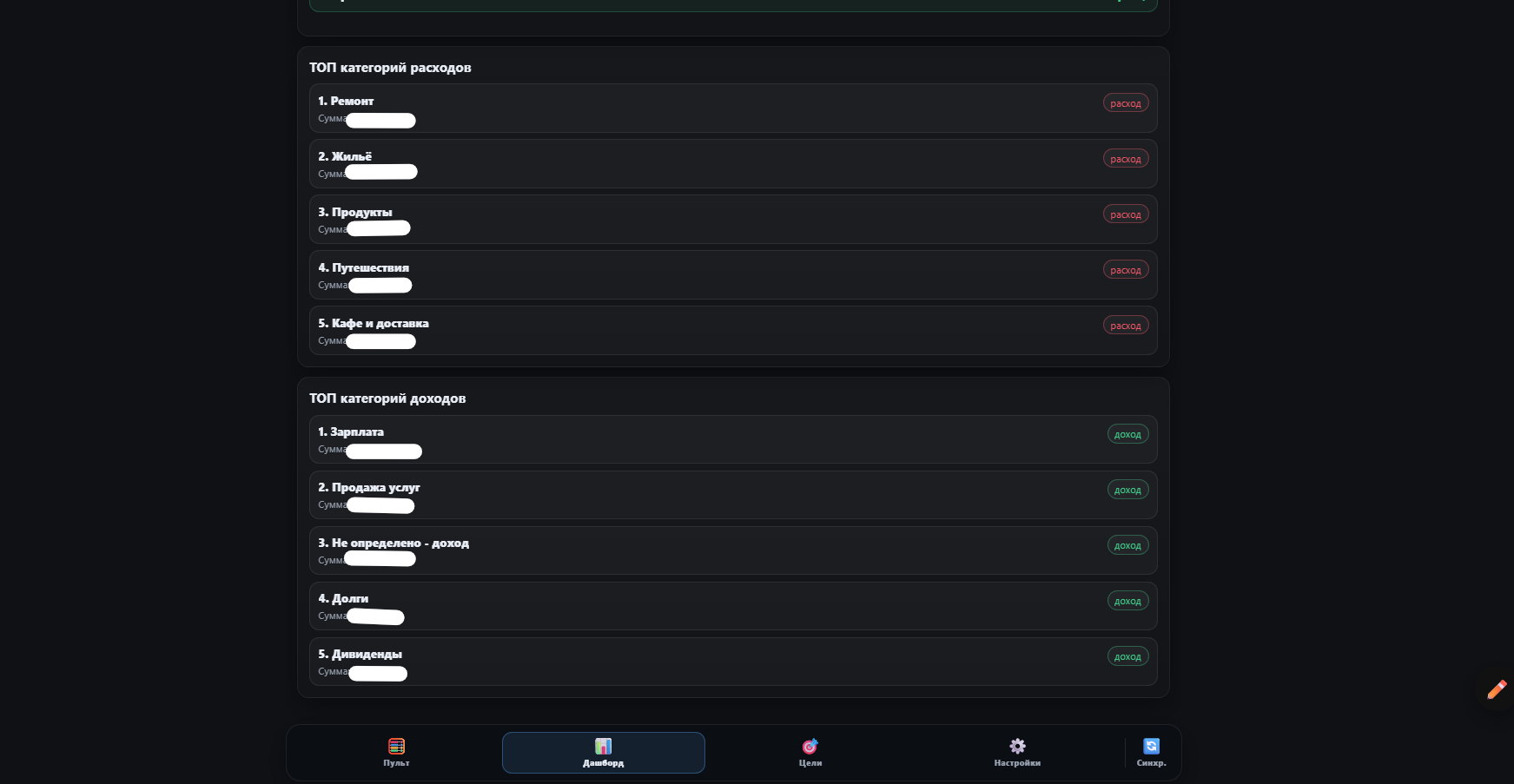The height and width of the screenshot is (784, 1514).
Task: Open the Пульт tab icon
Action: [x=396, y=747]
